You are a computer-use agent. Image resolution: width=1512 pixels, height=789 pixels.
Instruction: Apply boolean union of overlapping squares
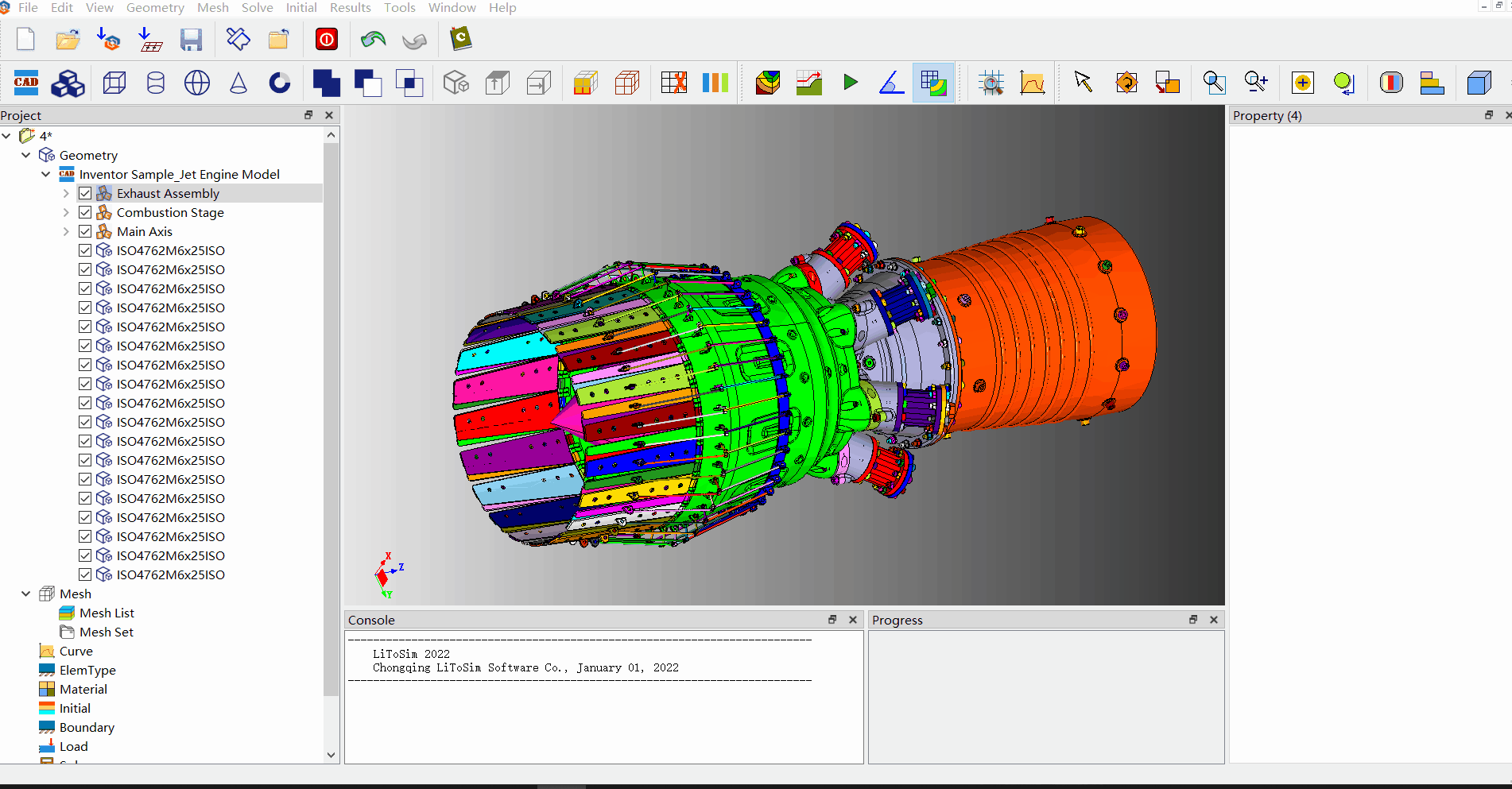326,83
